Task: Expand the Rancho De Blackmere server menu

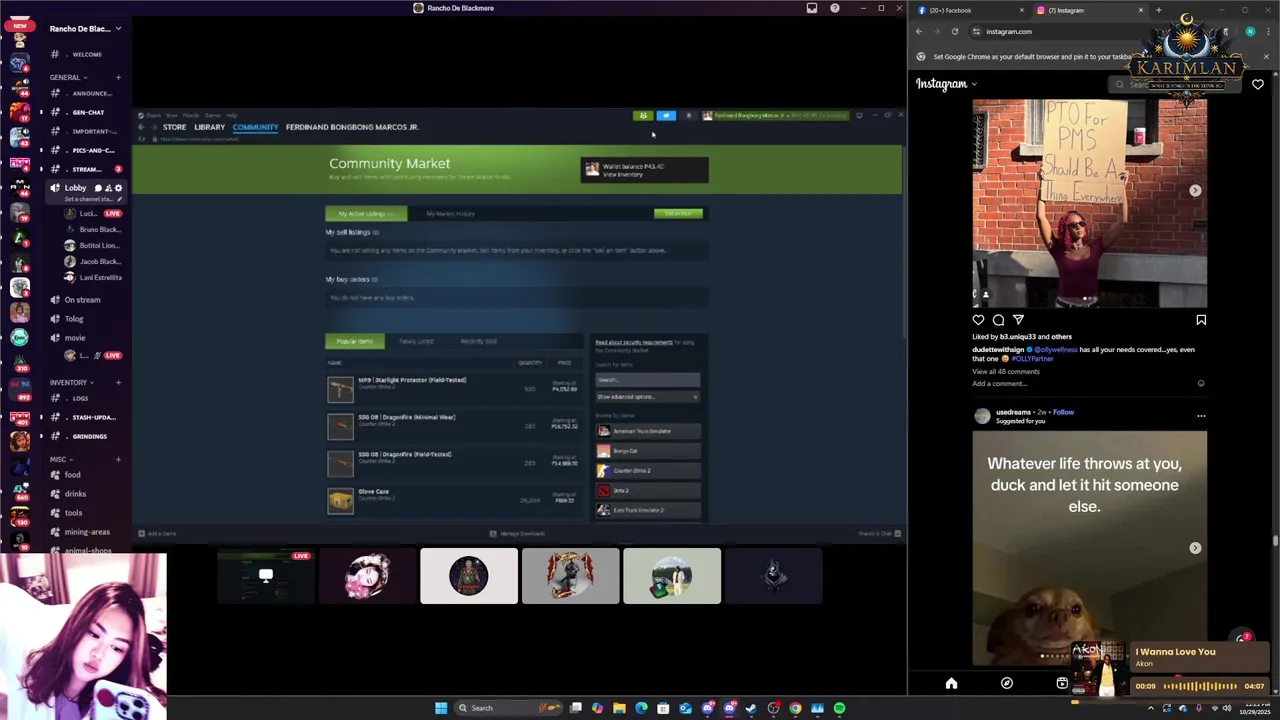Action: point(85,29)
